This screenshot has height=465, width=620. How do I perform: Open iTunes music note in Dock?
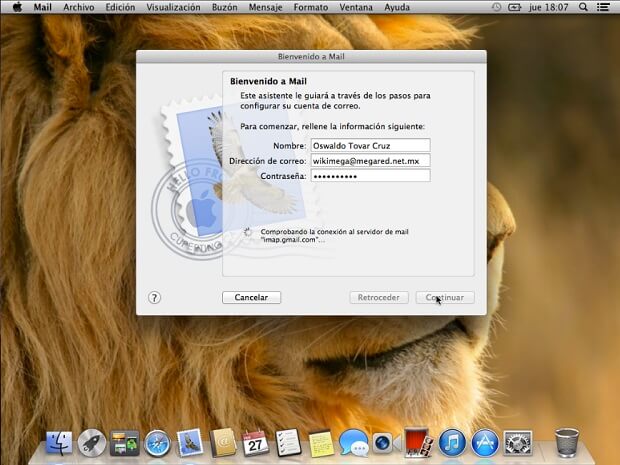click(452, 442)
